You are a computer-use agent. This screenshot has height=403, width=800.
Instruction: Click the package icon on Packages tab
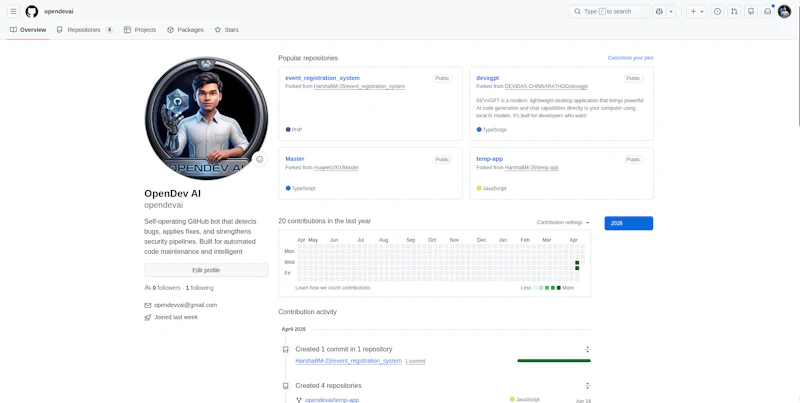[x=170, y=30]
